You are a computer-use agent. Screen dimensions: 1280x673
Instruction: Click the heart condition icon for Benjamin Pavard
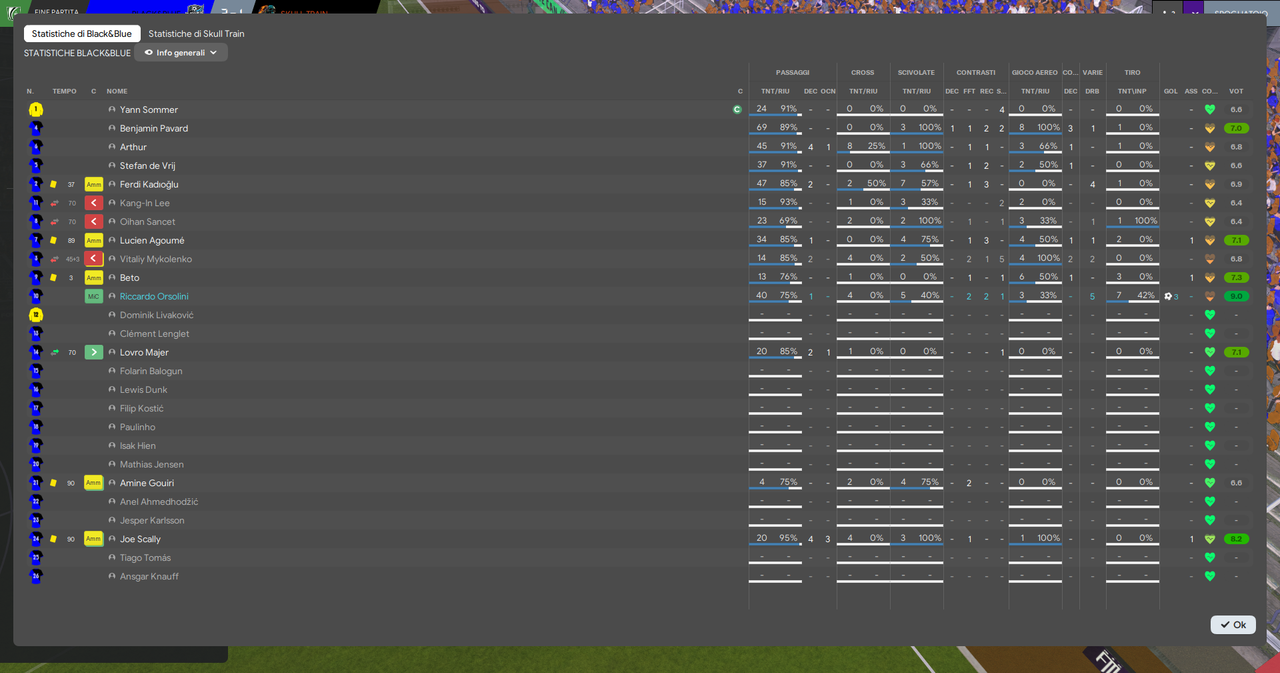pyautogui.click(x=1210, y=128)
